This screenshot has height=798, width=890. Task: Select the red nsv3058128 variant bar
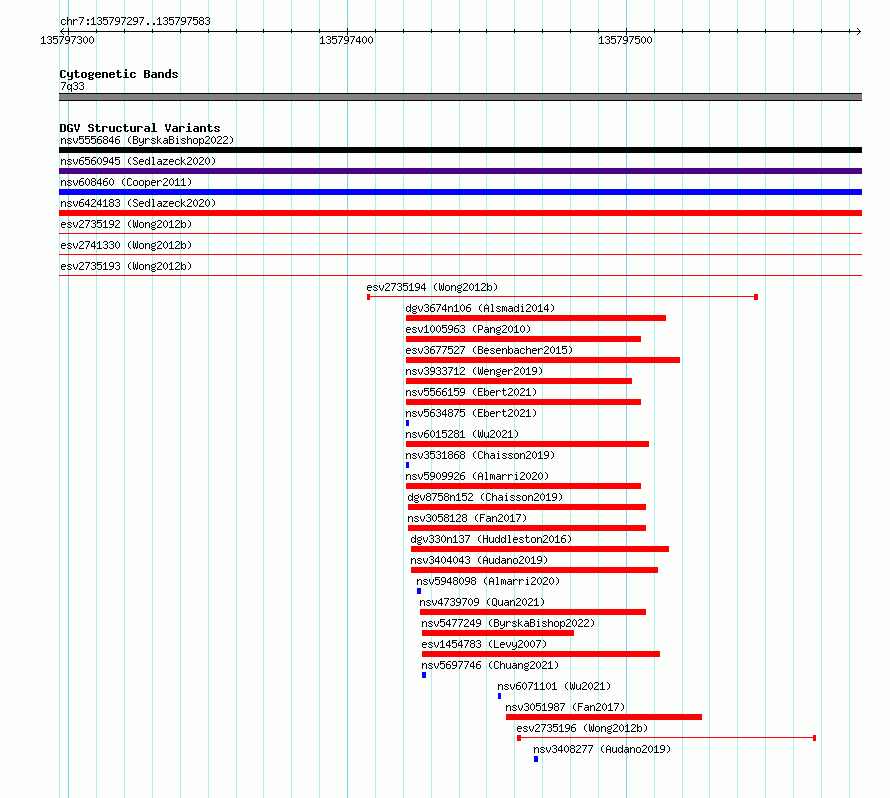[527, 528]
